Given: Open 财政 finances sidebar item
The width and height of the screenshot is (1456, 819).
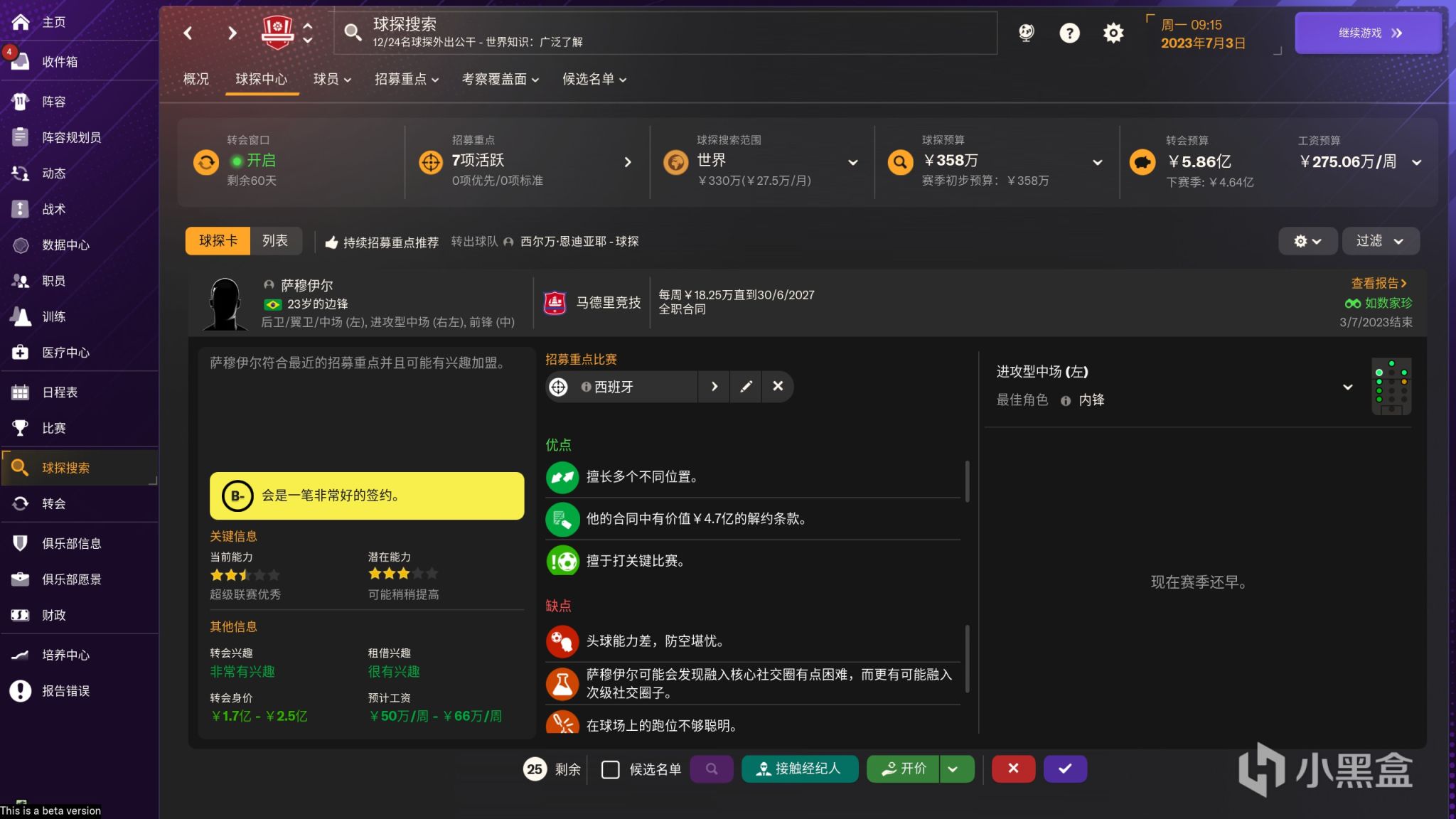Looking at the screenshot, I should pyautogui.click(x=79, y=615).
